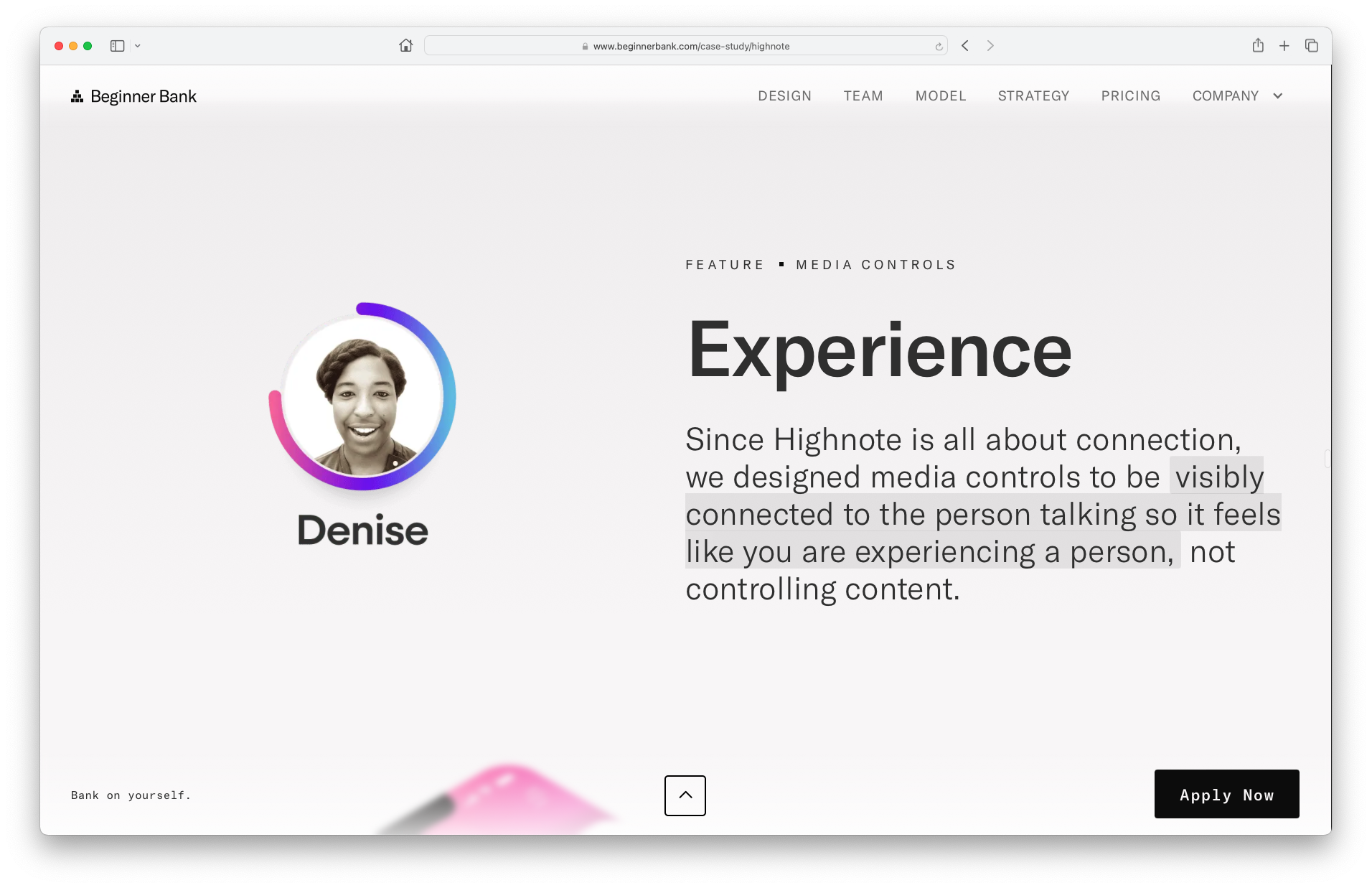Click the Denise name label
This screenshot has height=888, width=1372.
coord(362,530)
